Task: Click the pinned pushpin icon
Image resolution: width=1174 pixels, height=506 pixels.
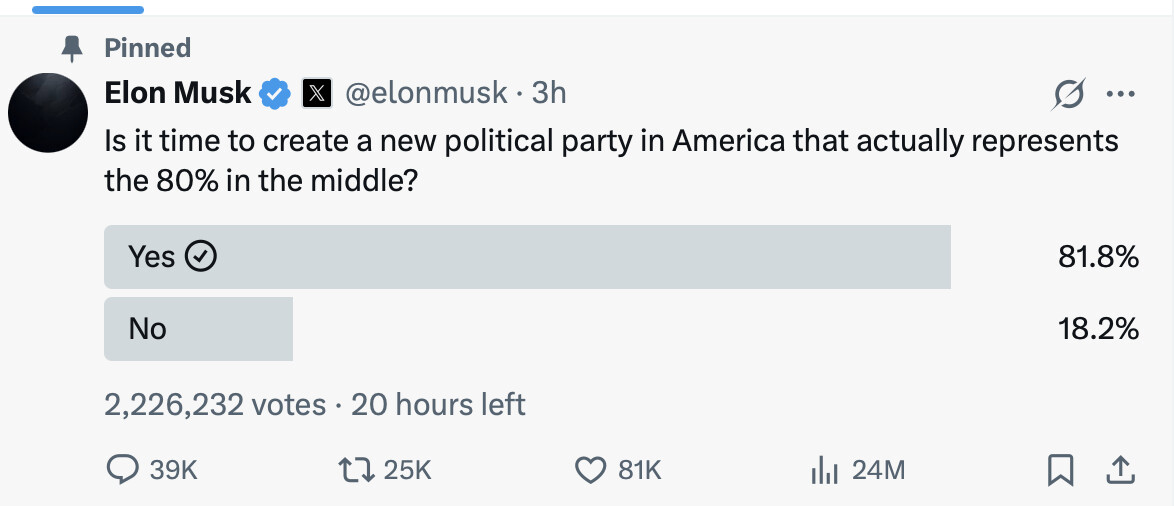Action: pos(72,48)
